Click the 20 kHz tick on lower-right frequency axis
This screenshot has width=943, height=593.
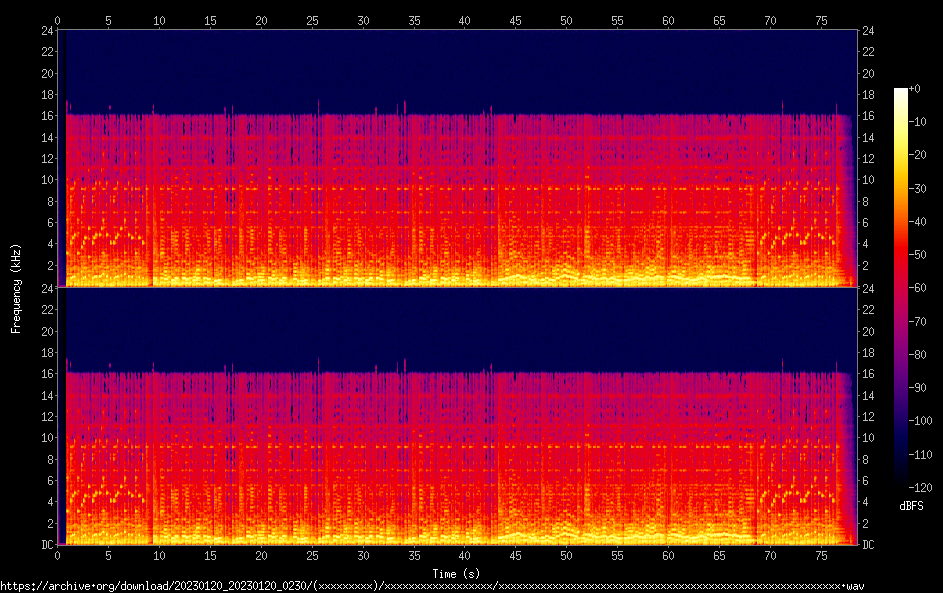point(869,332)
